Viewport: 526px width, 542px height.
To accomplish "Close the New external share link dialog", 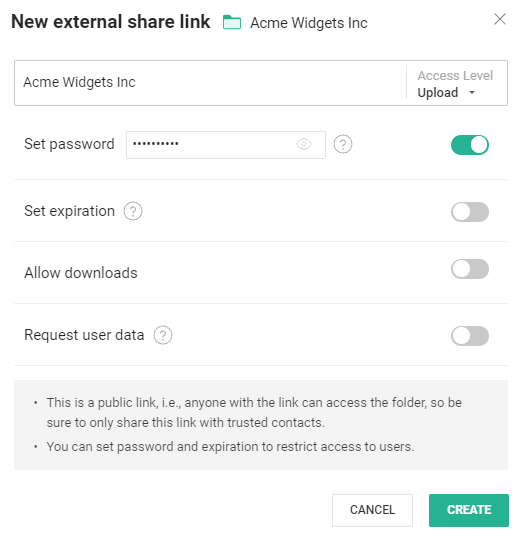I will (x=500, y=19).
